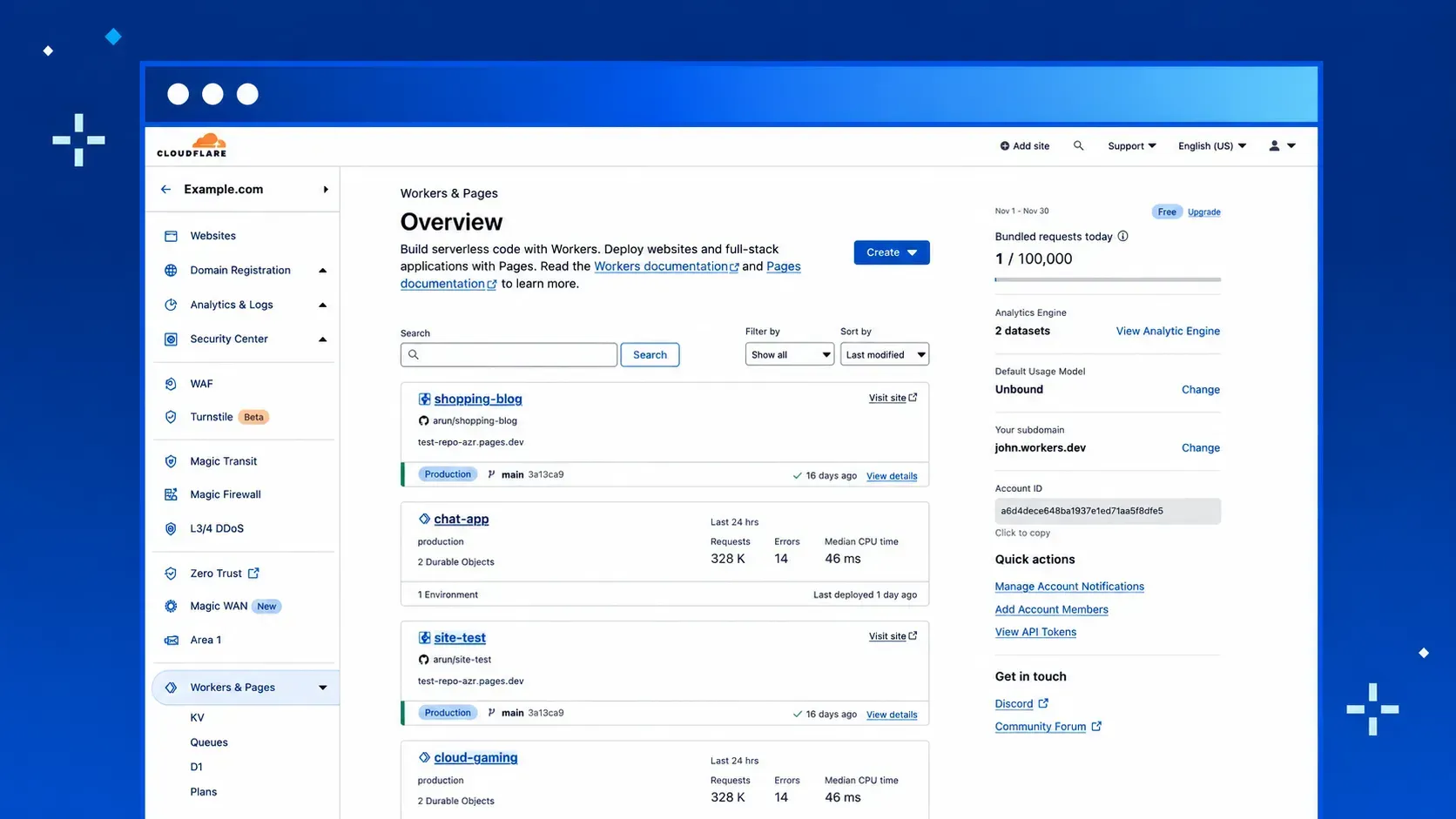The height and width of the screenshot is (819, 1456).
Task: Click the Workers & Pages diamond icon
Action: 171,688
